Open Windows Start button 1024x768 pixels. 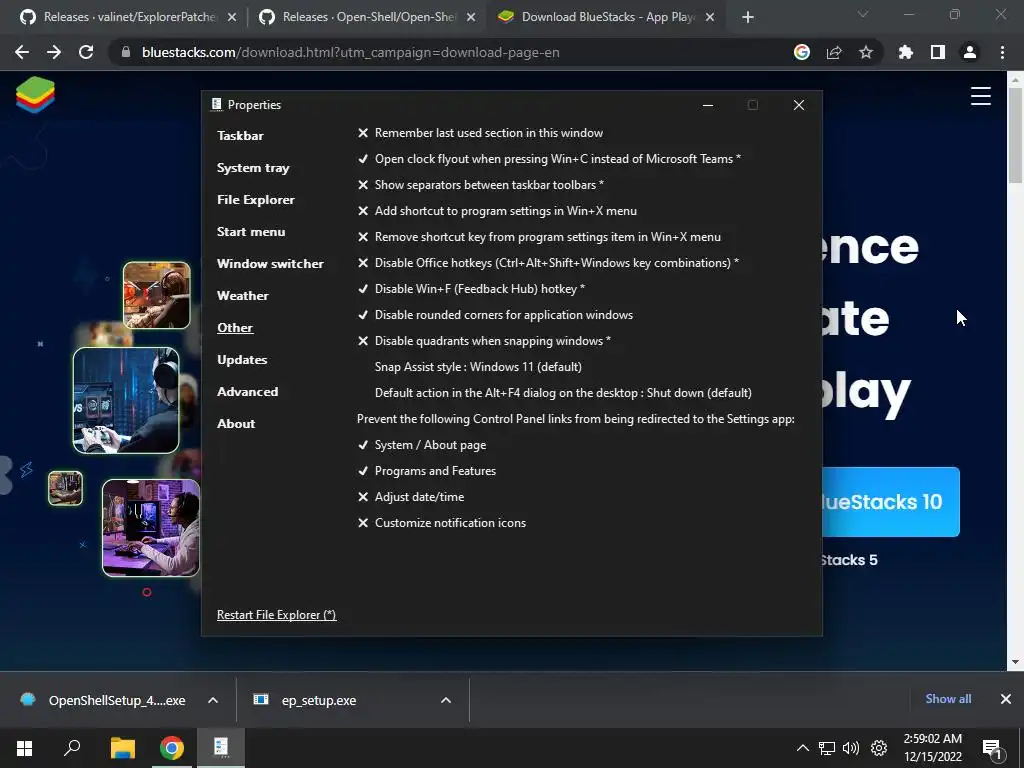pyautogui.click(x=24, y=748)
